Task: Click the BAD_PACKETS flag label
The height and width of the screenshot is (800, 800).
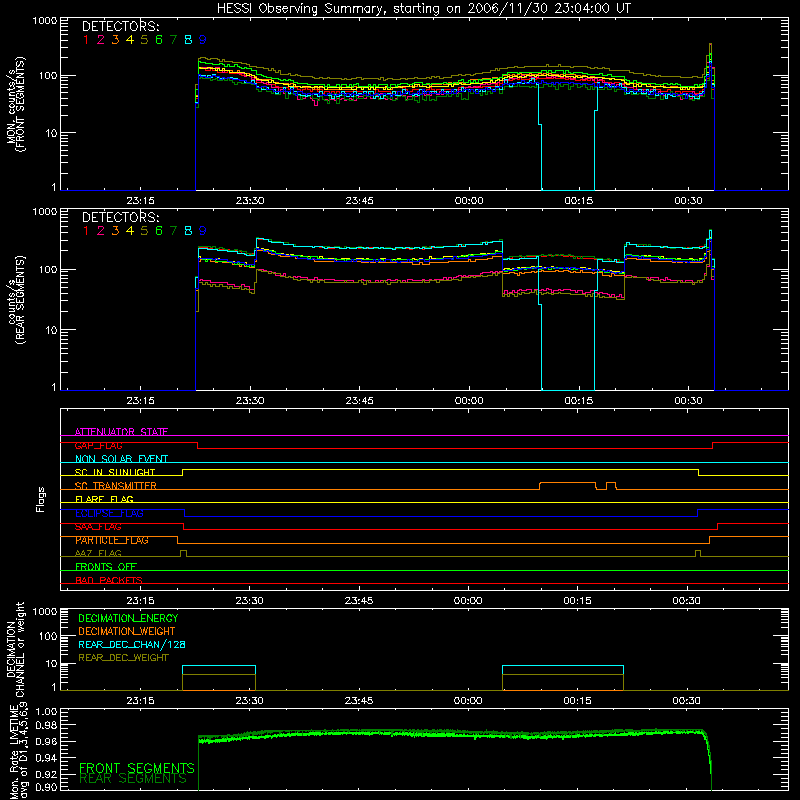Action: coord(109,580)
